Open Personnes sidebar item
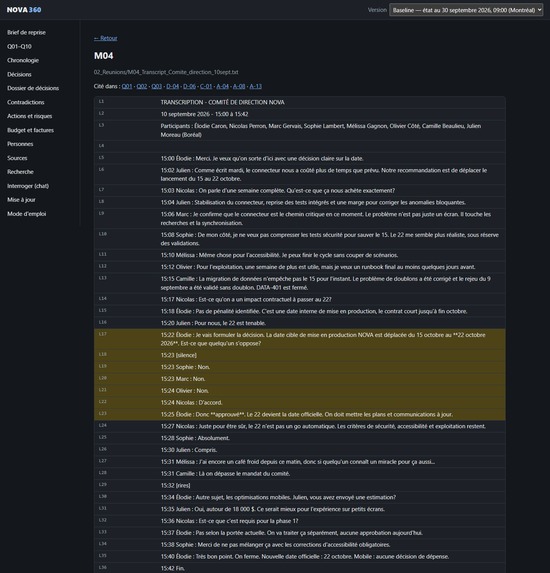 20,144
